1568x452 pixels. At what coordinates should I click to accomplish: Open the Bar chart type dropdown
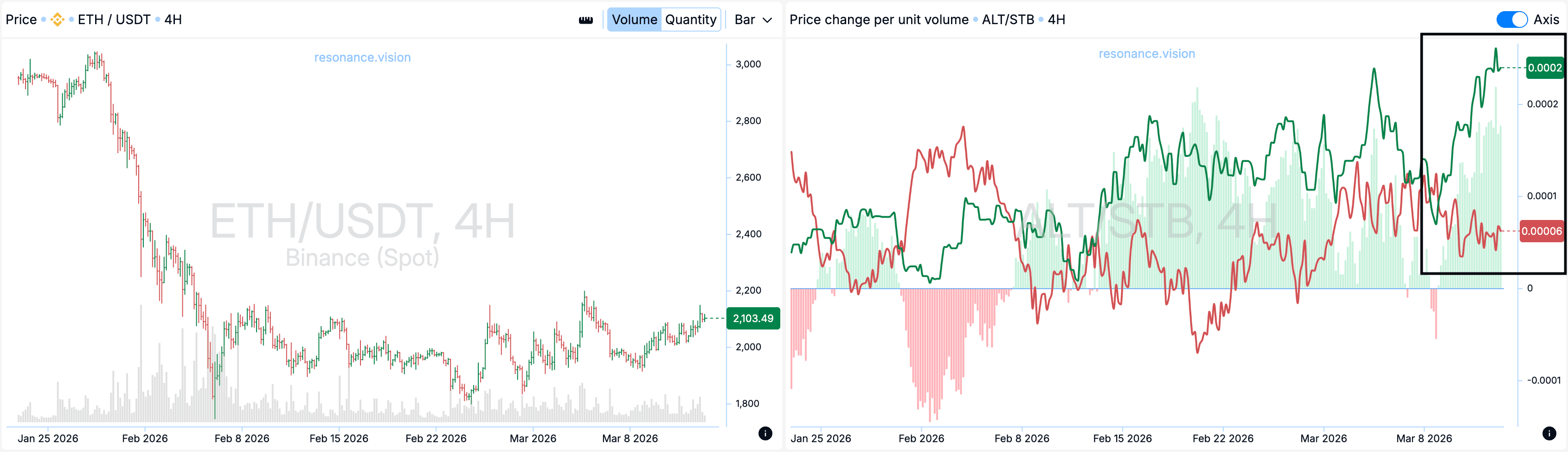click(753, 19)
